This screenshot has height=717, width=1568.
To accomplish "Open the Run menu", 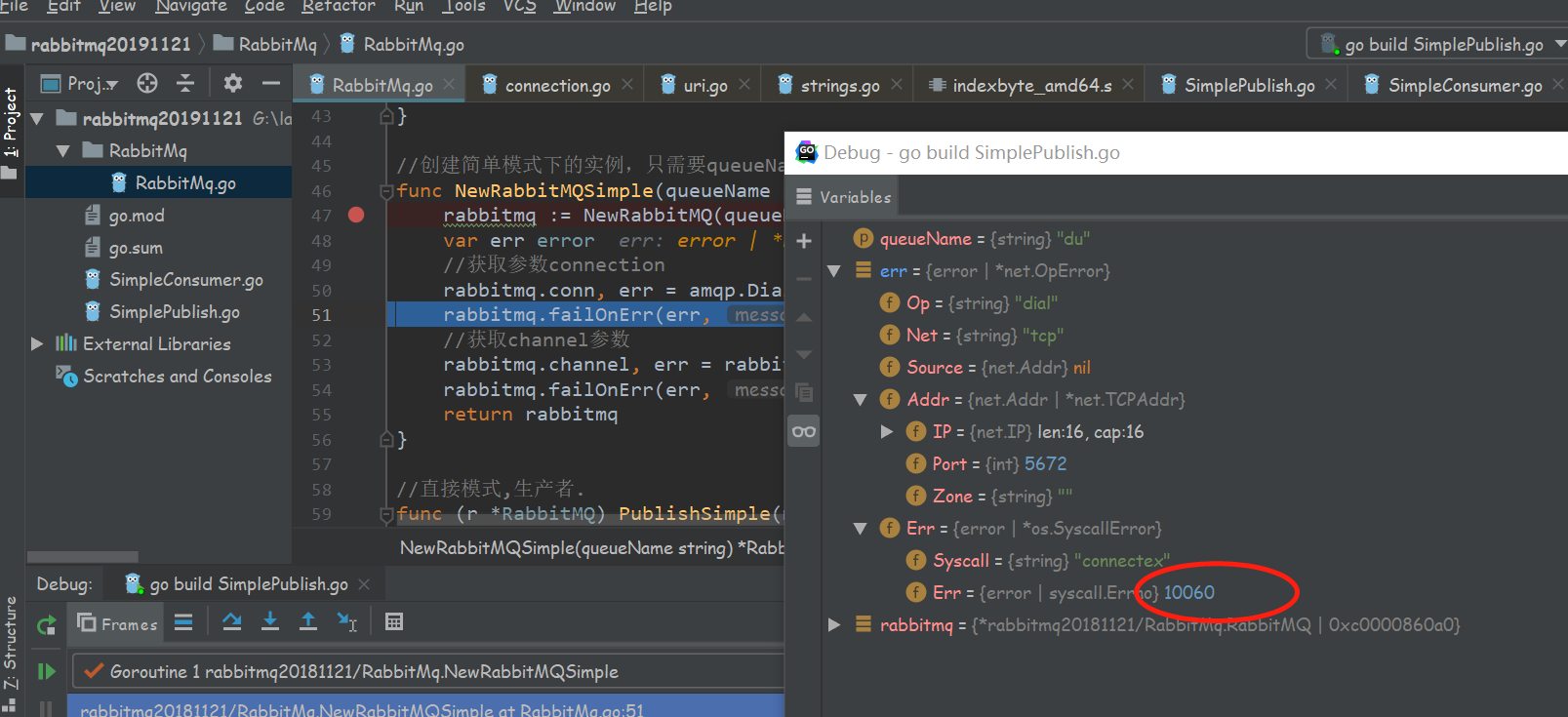I will point(409,6).
